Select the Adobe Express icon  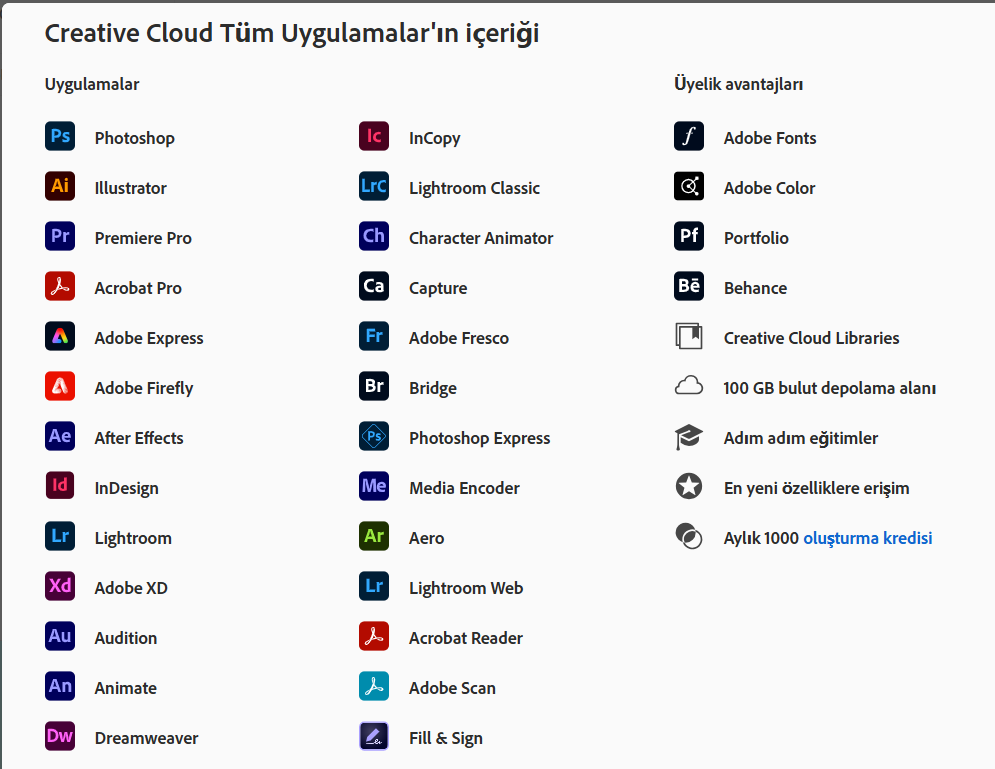60,336
